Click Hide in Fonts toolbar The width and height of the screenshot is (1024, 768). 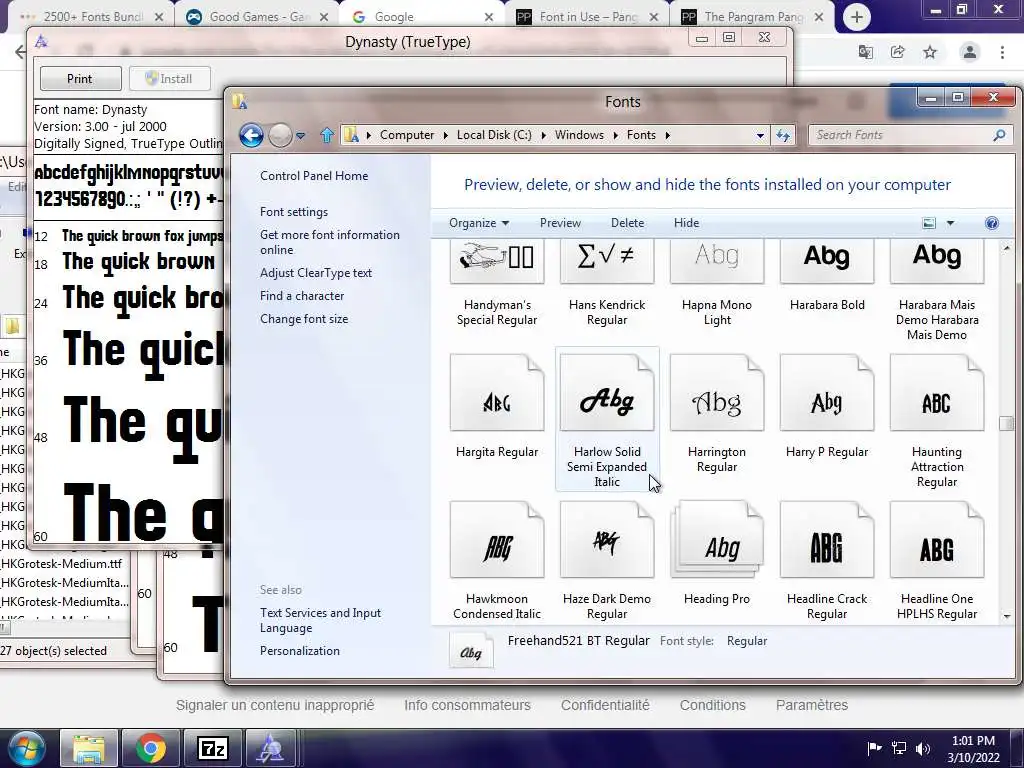(x=686, y=223)
